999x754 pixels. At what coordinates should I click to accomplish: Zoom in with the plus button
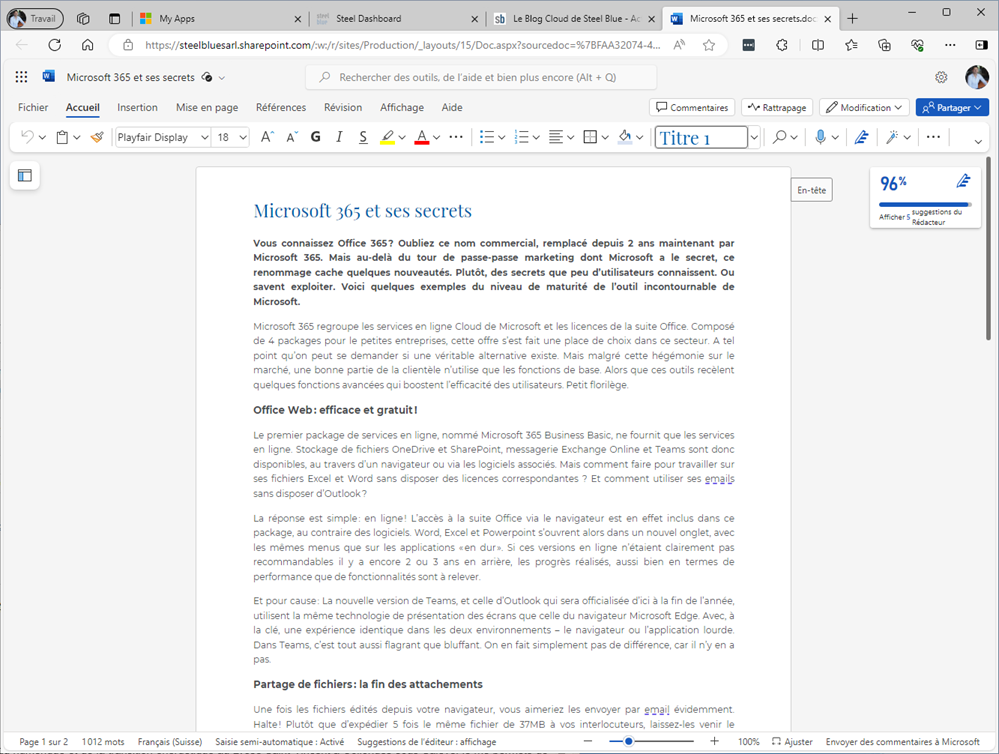coord(714,741)
